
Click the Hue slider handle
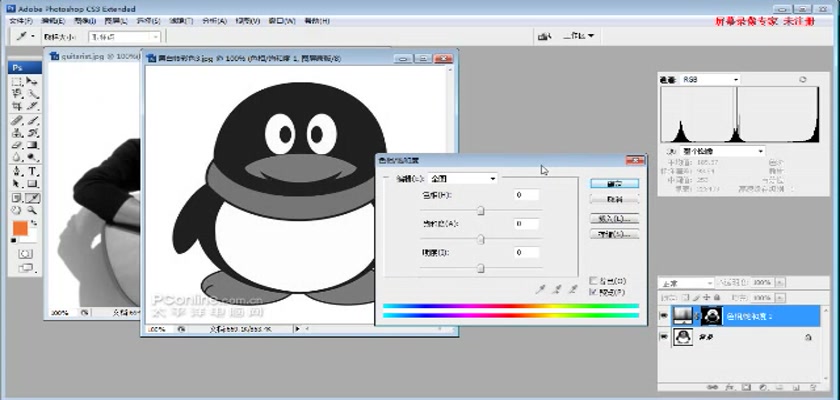pos(481,211)
